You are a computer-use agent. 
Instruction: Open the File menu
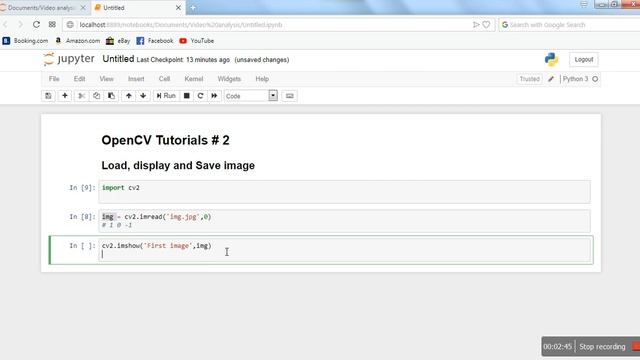coord(54,79)
